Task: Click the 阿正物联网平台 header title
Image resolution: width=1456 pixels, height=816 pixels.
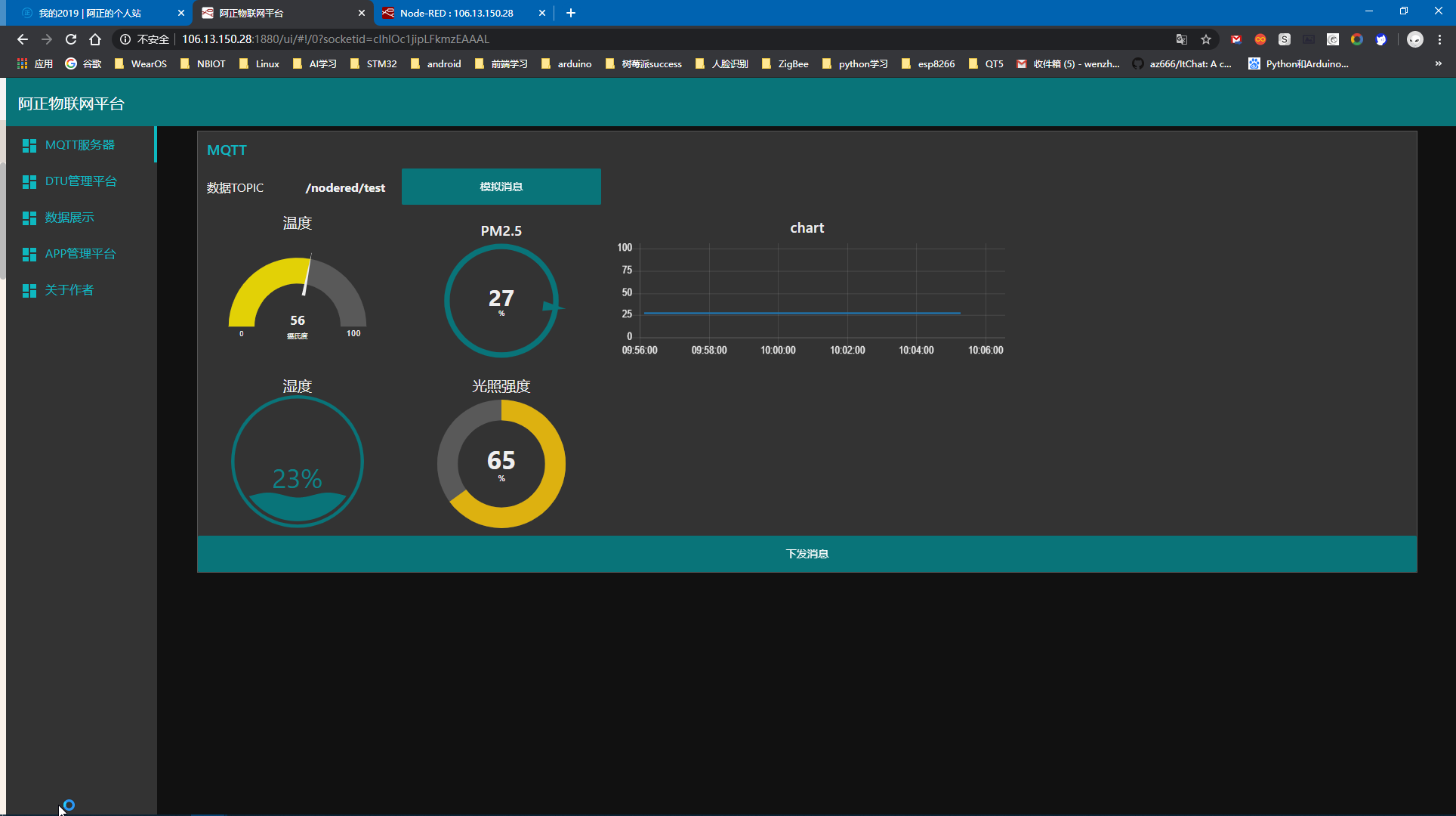Action: [71, 104]
